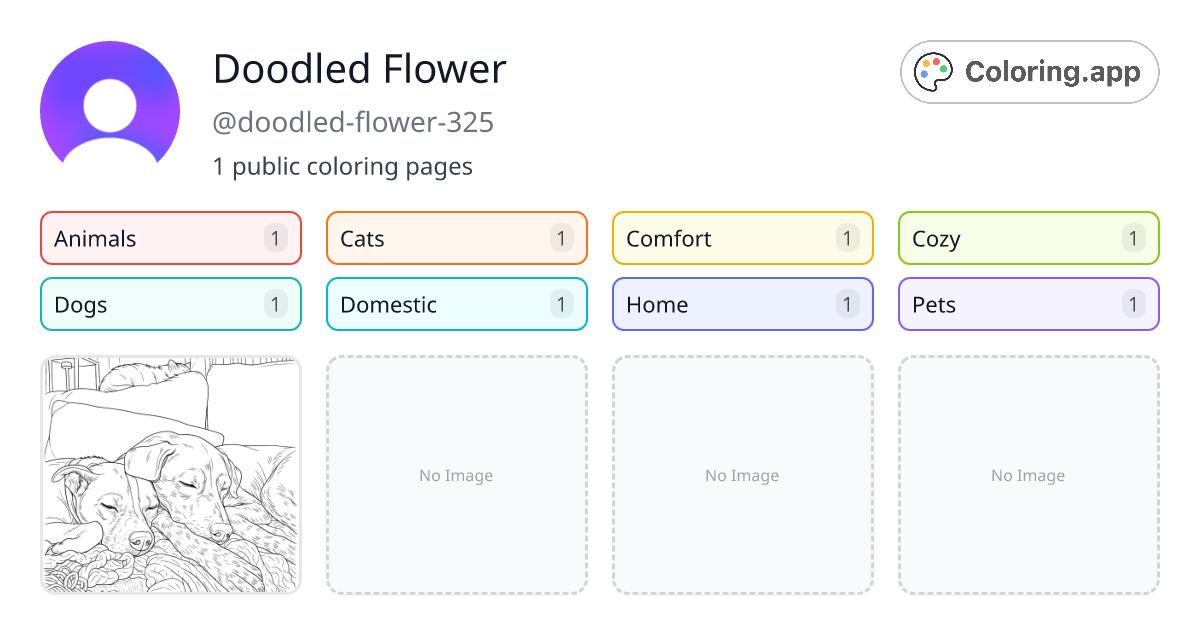The width and height of the screenshot is (1200, 630).
Task: Select the Animals category tag
Action: pyautogui.click(x=171, y=238)
